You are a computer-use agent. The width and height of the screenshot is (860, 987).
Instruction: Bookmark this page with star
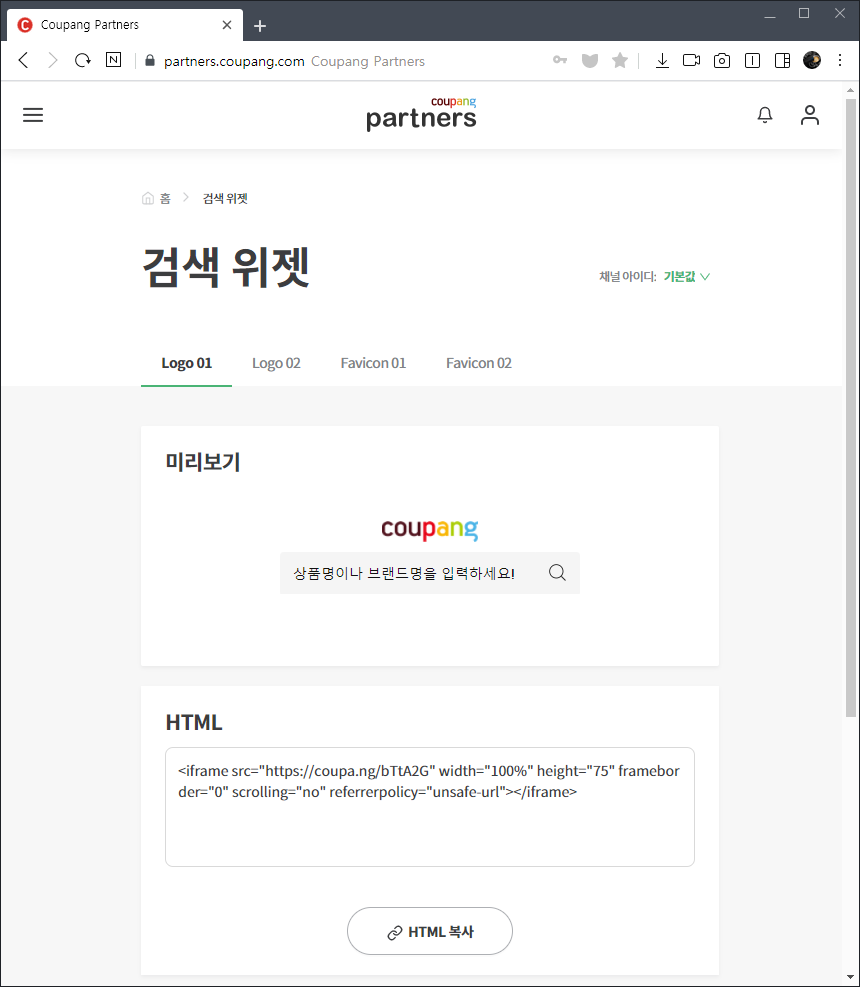pos(620,60)
